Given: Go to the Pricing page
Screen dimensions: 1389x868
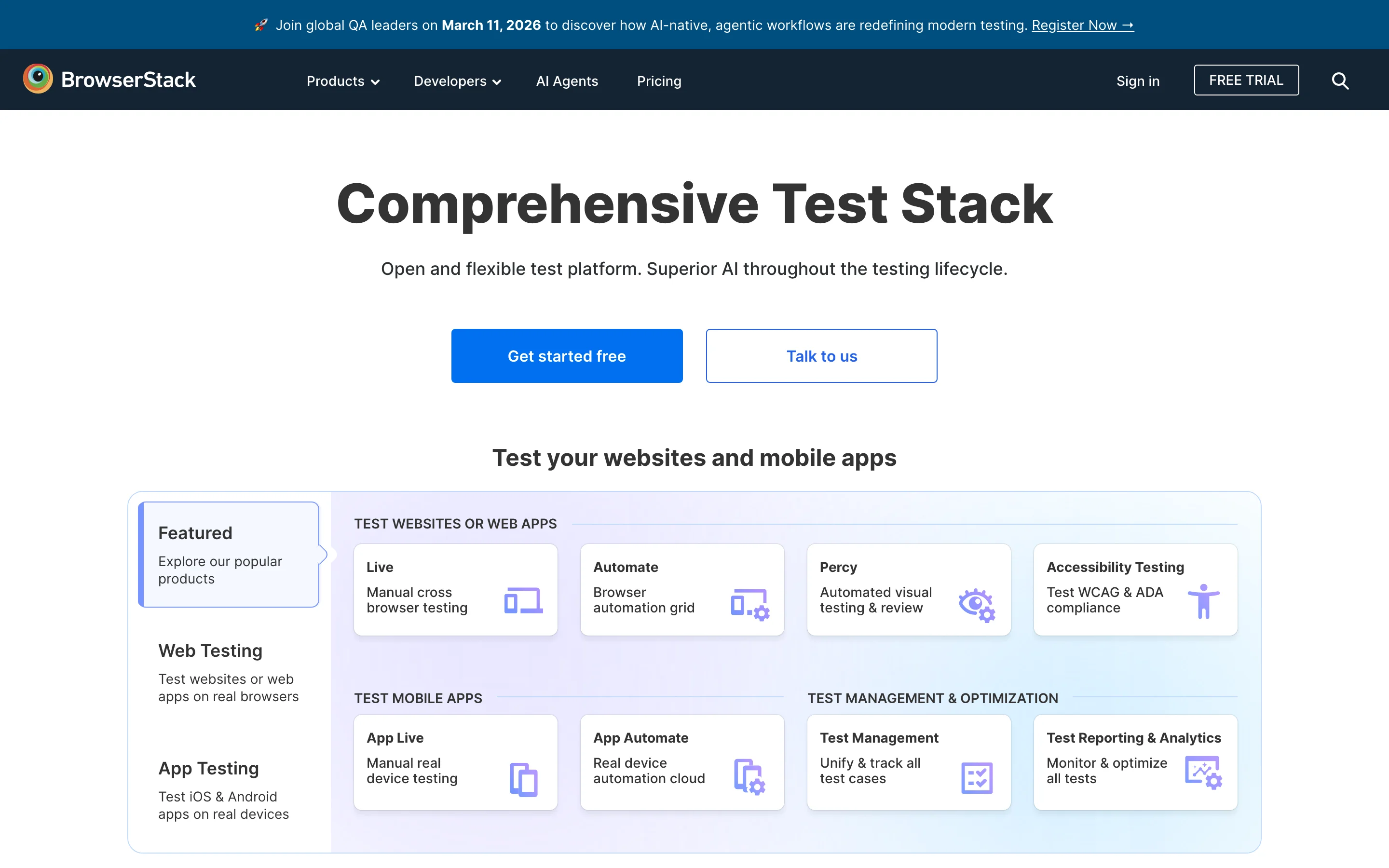Looking at the screenshot, I should coord(658,81).
